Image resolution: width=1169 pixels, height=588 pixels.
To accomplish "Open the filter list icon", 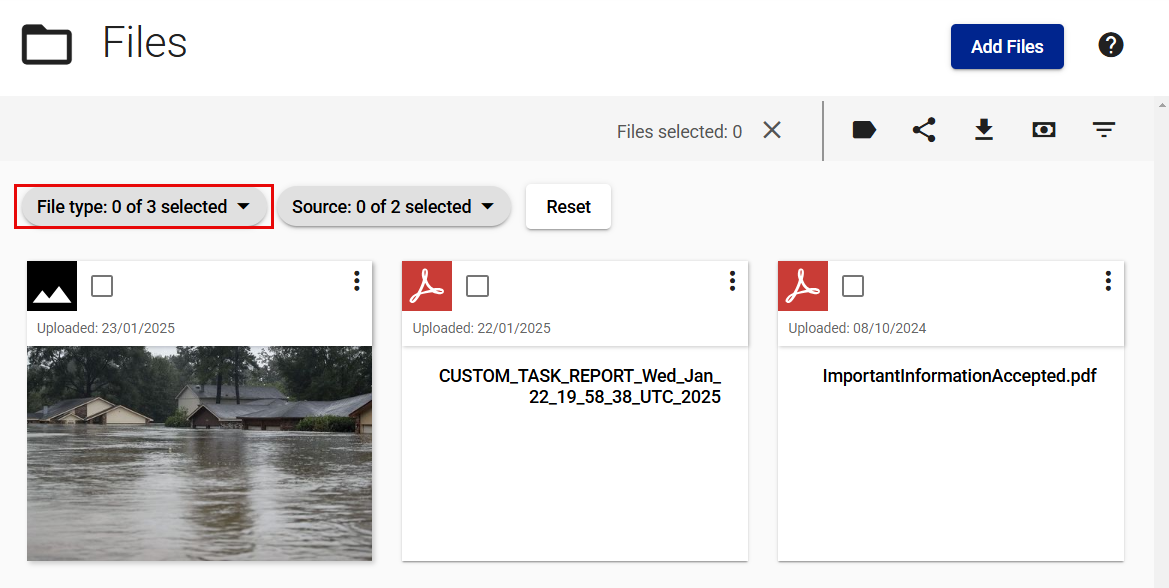I will pos(1103,130).
